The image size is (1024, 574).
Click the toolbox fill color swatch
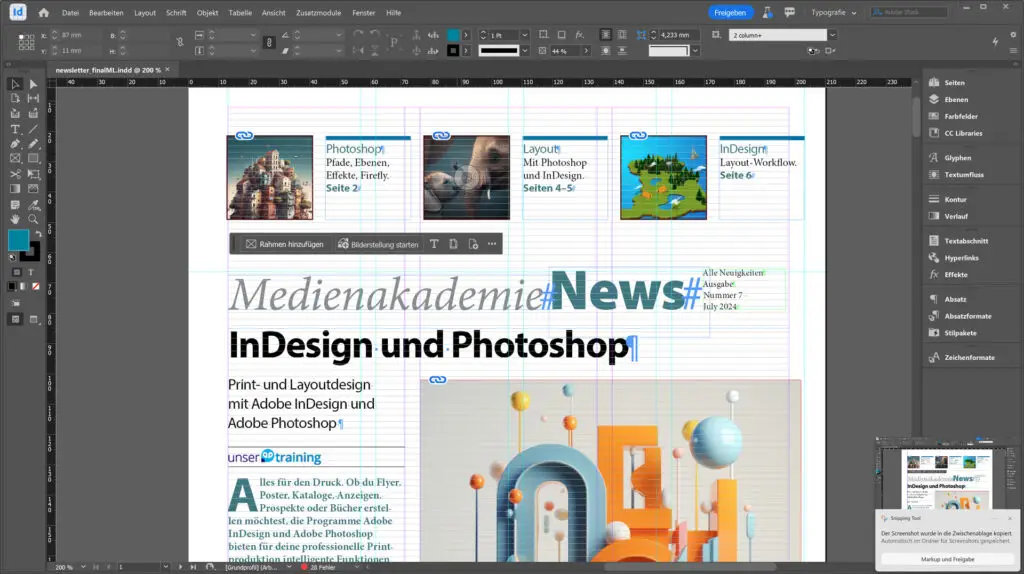pyautogui.click(x=18, y=240)
